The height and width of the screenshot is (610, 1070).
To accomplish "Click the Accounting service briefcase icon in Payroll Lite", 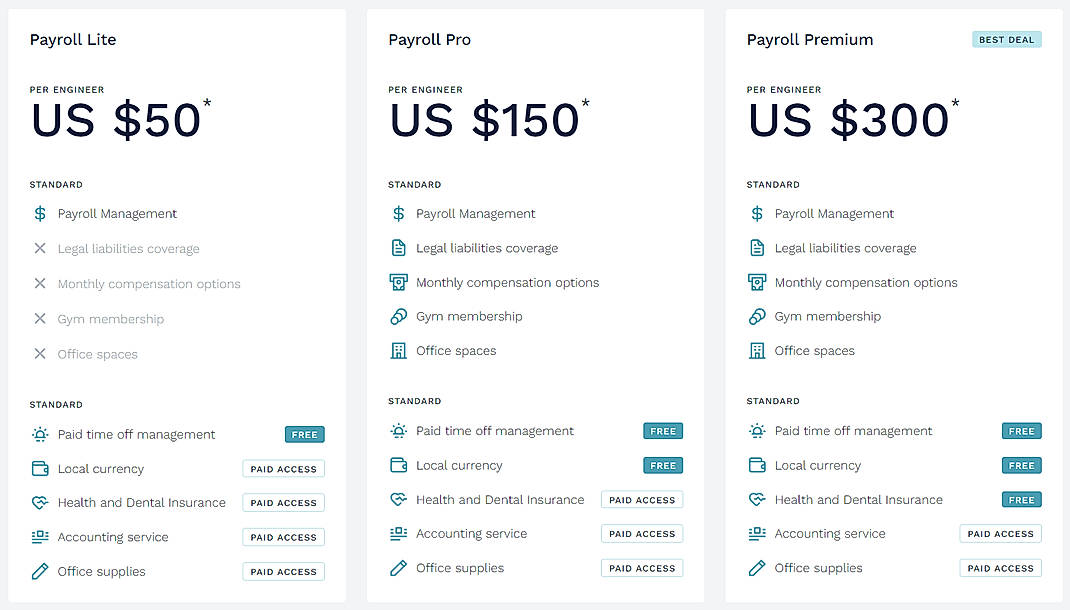I will (x=40, y=537).
